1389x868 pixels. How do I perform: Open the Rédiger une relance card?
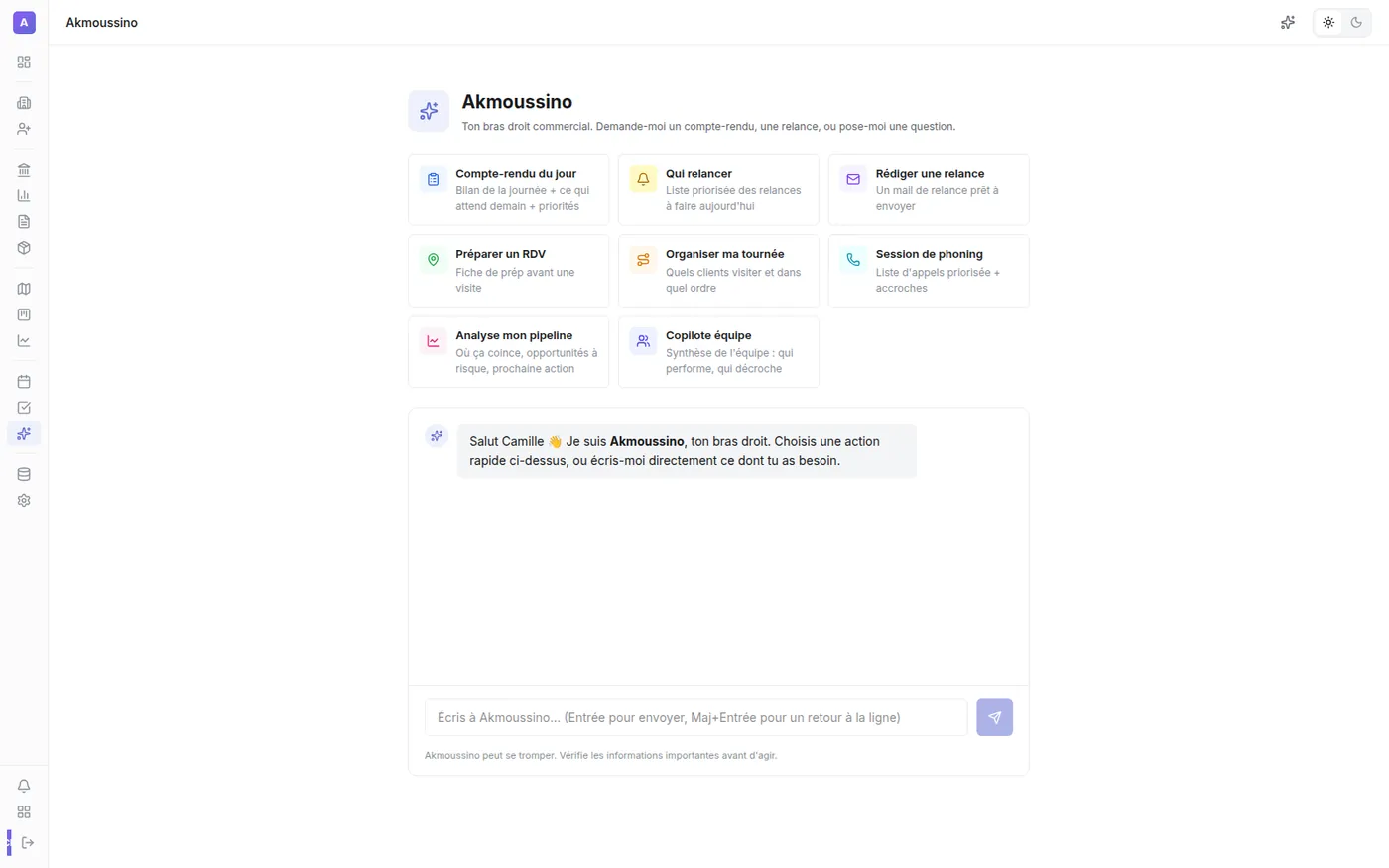(929, 189)
